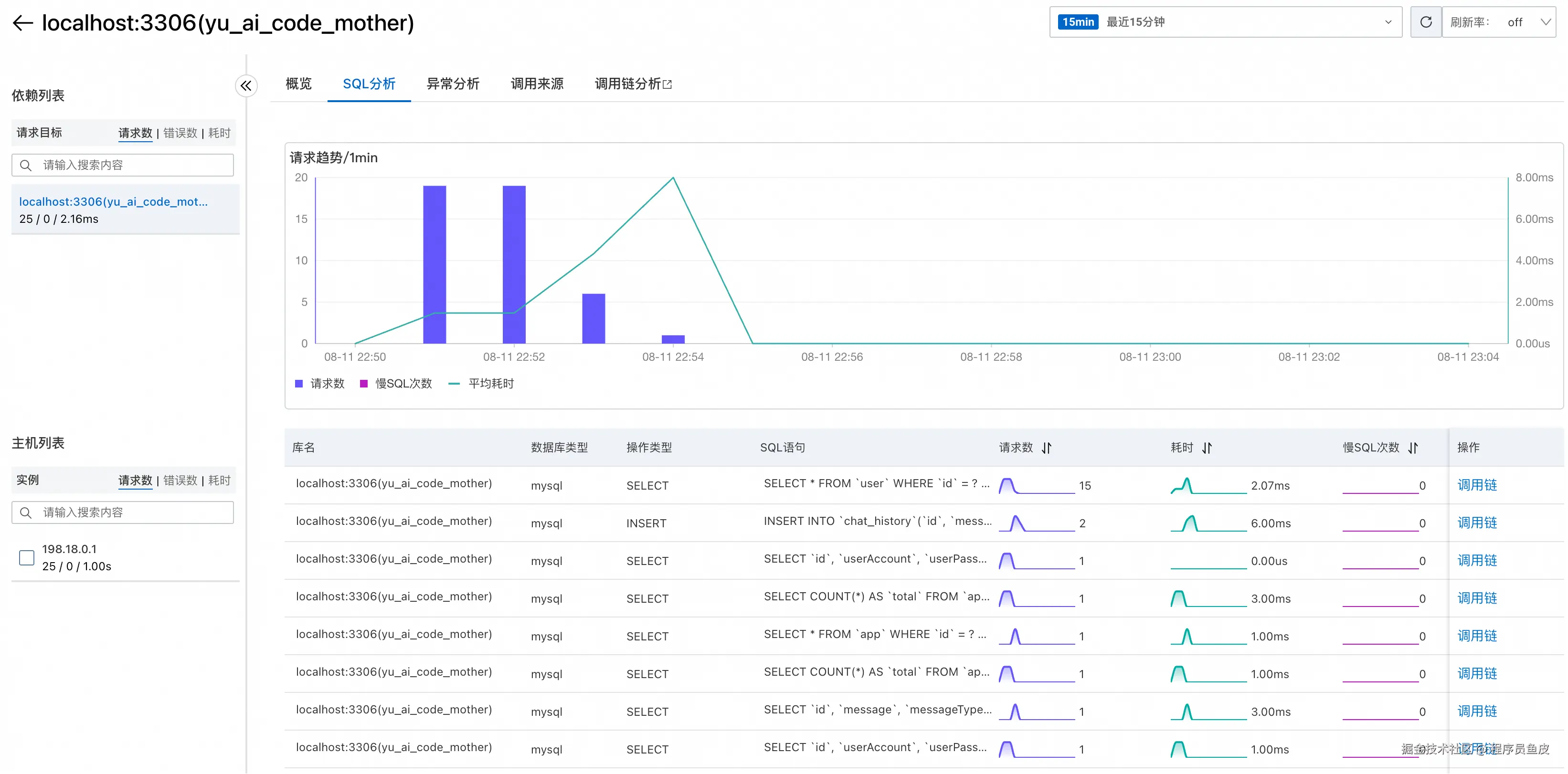This screenshot has width=1568, height=774.
Task: Open 调用链 link for the INSERT row
Action: click(1477, 523)
